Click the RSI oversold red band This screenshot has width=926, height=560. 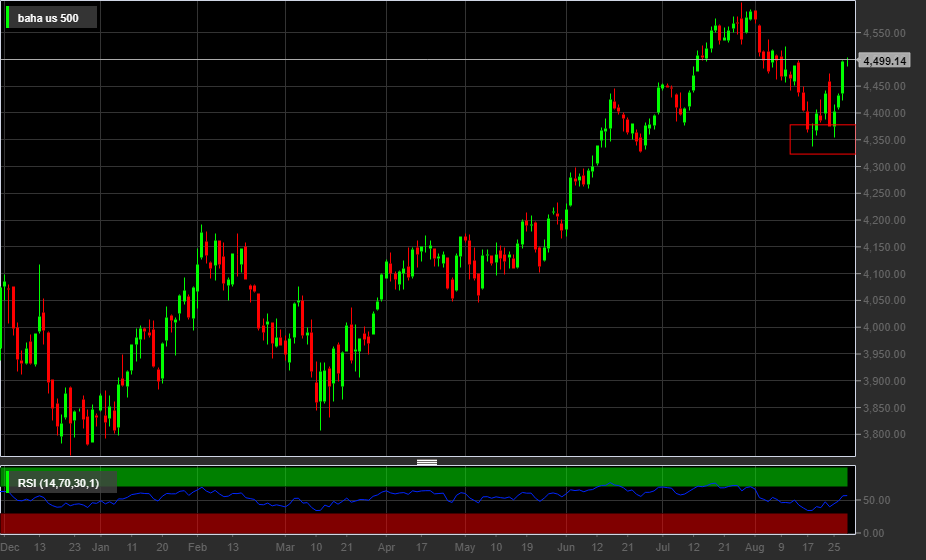(424, 523)
